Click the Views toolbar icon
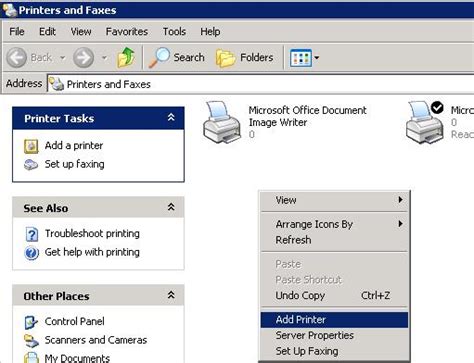Viewport: 474px width, 363px height. click(301, 58)
